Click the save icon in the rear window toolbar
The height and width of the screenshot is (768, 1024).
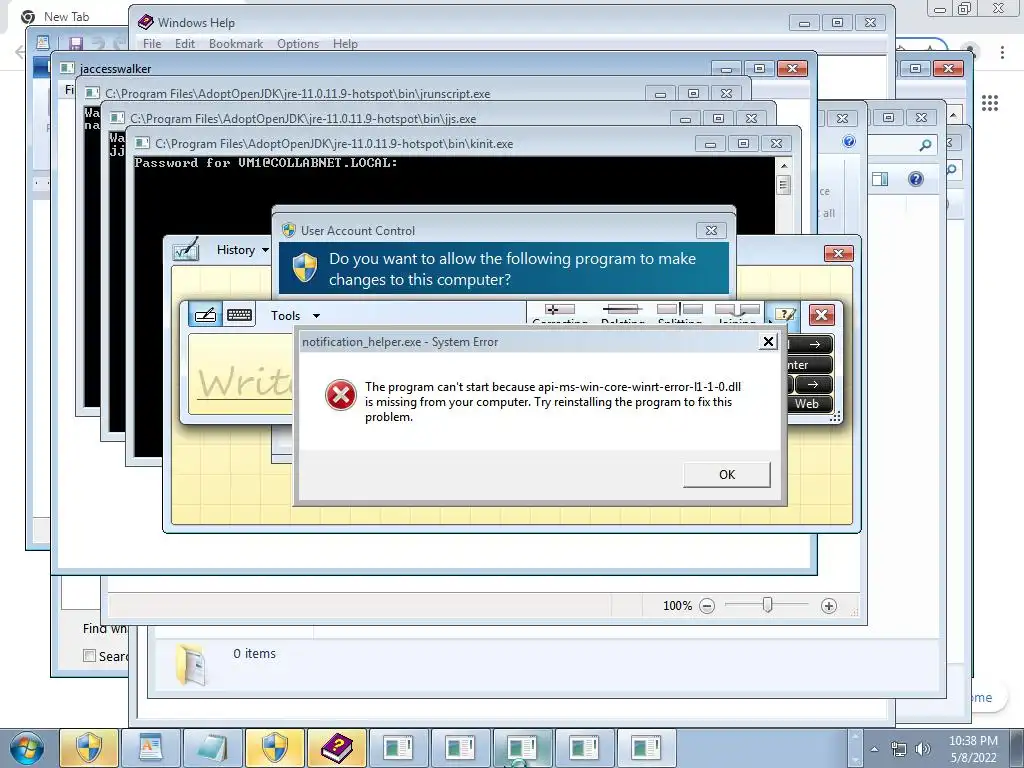tap(76, 44)
